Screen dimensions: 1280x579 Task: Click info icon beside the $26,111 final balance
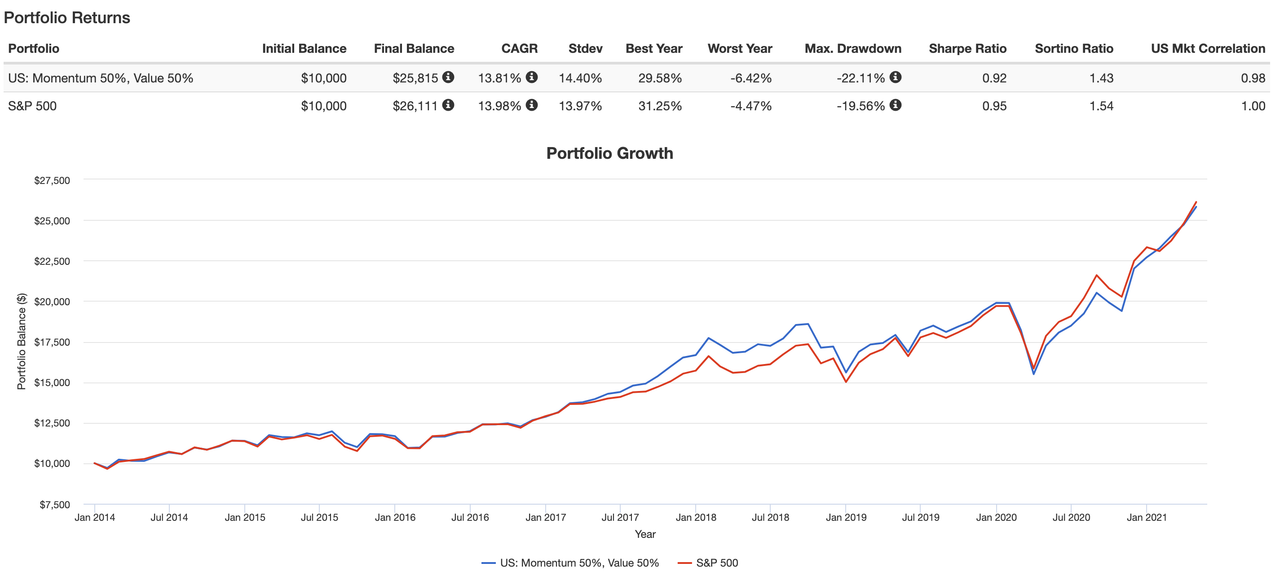[449, 105]
